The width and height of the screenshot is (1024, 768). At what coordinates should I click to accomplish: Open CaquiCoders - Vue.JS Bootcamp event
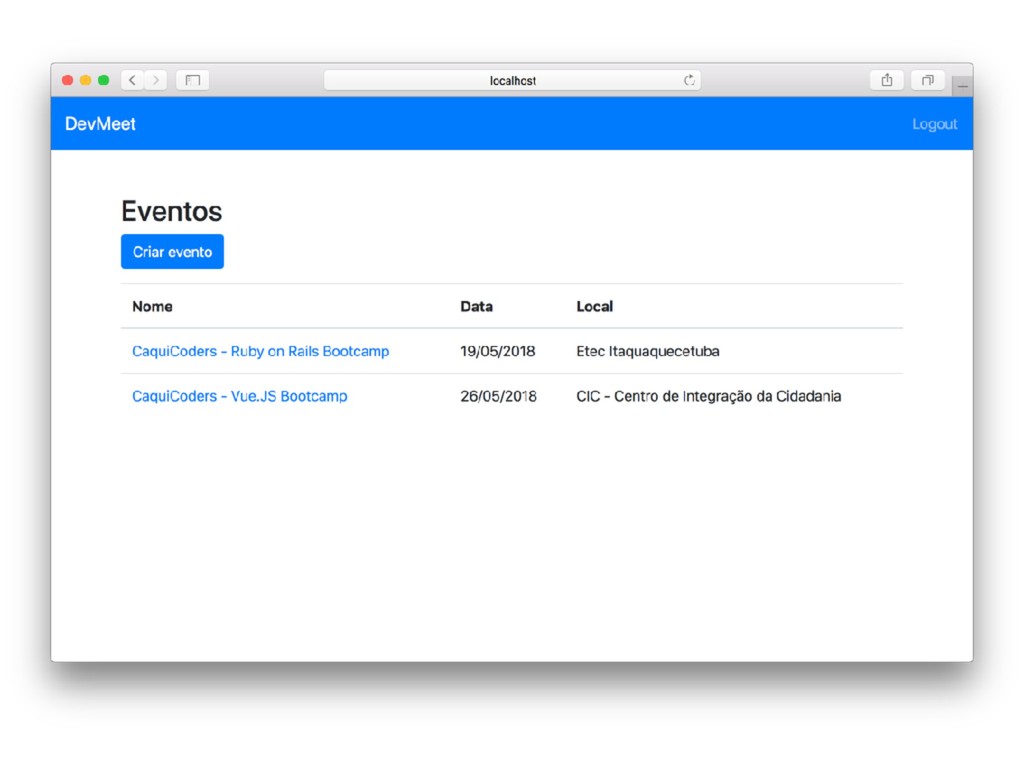[240, 396]
